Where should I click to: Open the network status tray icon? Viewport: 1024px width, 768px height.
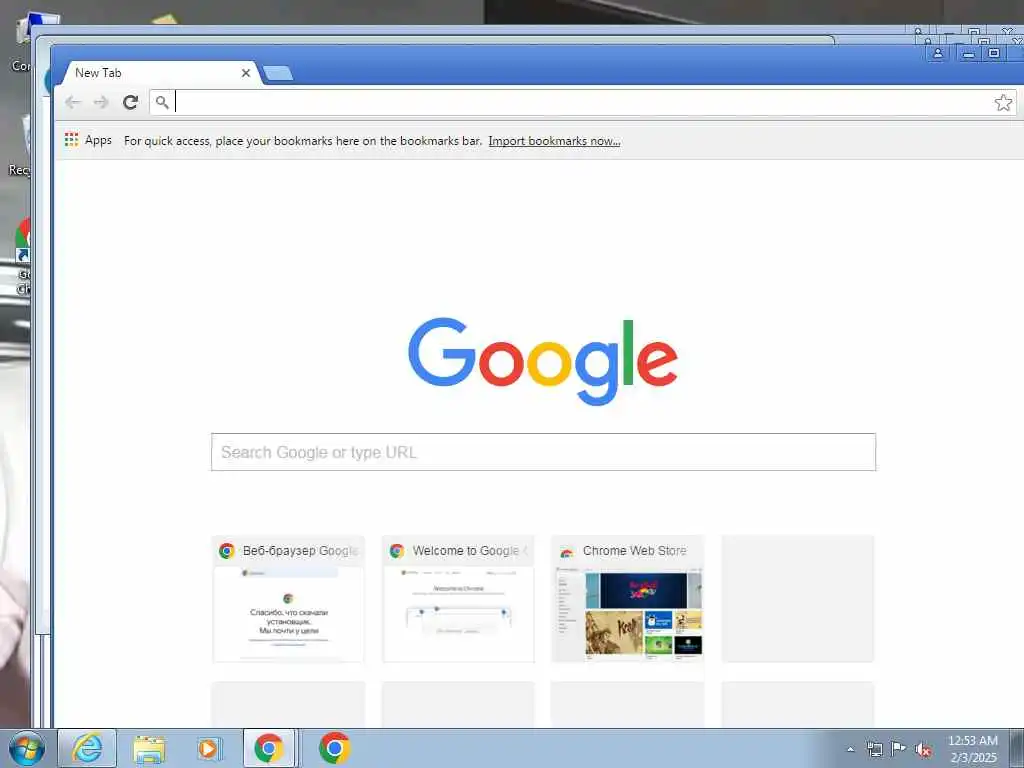[874, 749]
